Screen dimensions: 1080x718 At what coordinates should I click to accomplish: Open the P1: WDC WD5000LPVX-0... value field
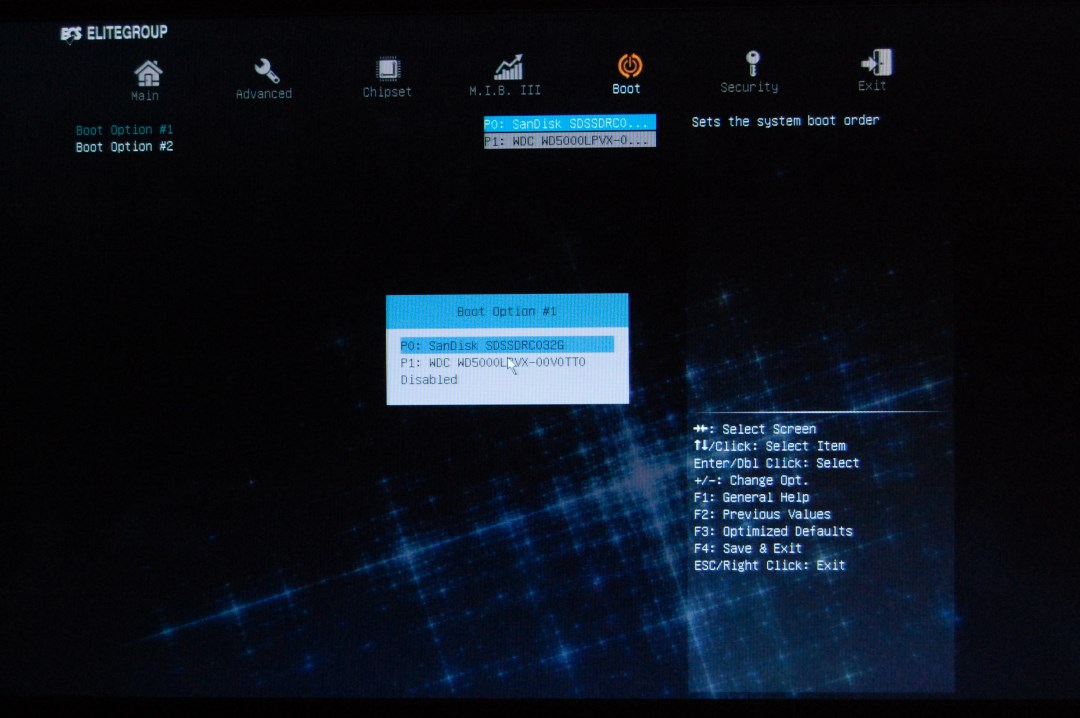570,140
